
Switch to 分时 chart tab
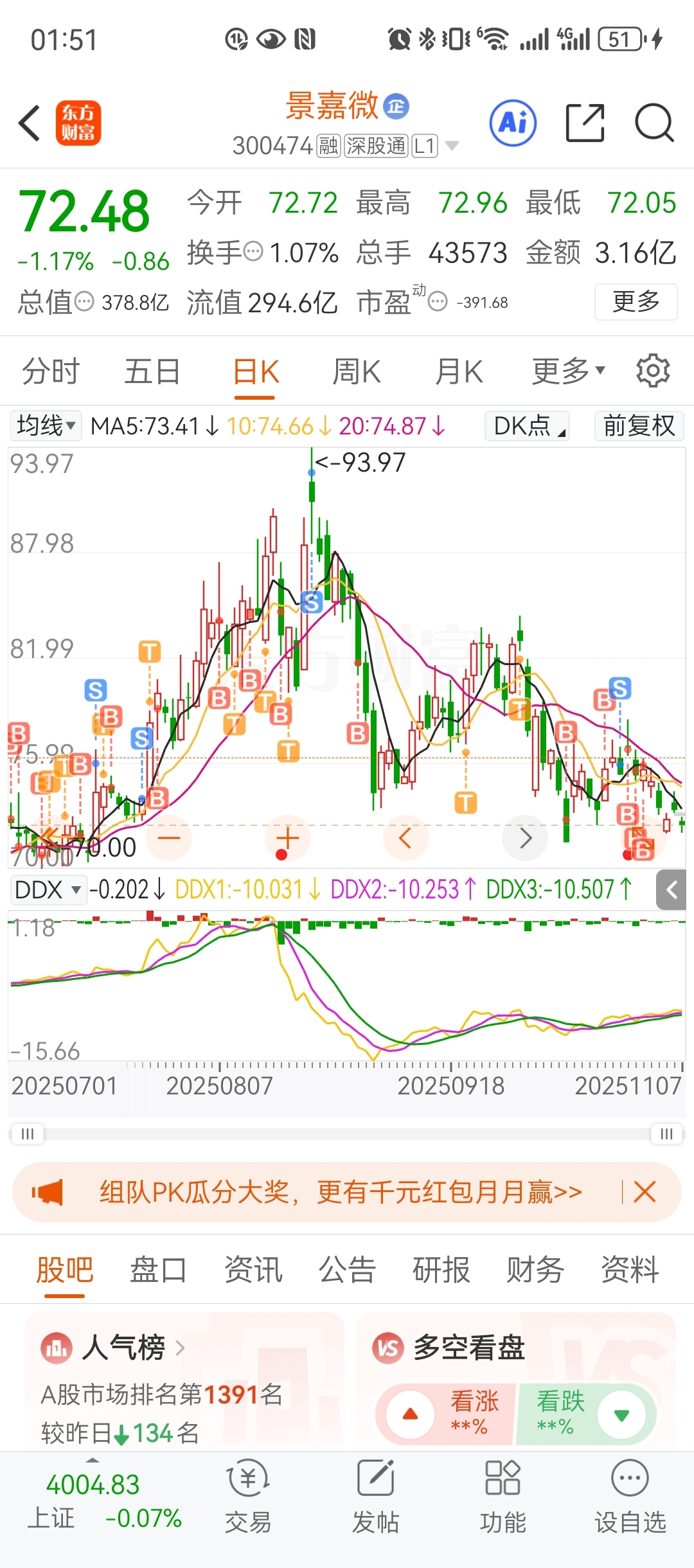coord(51,371)
